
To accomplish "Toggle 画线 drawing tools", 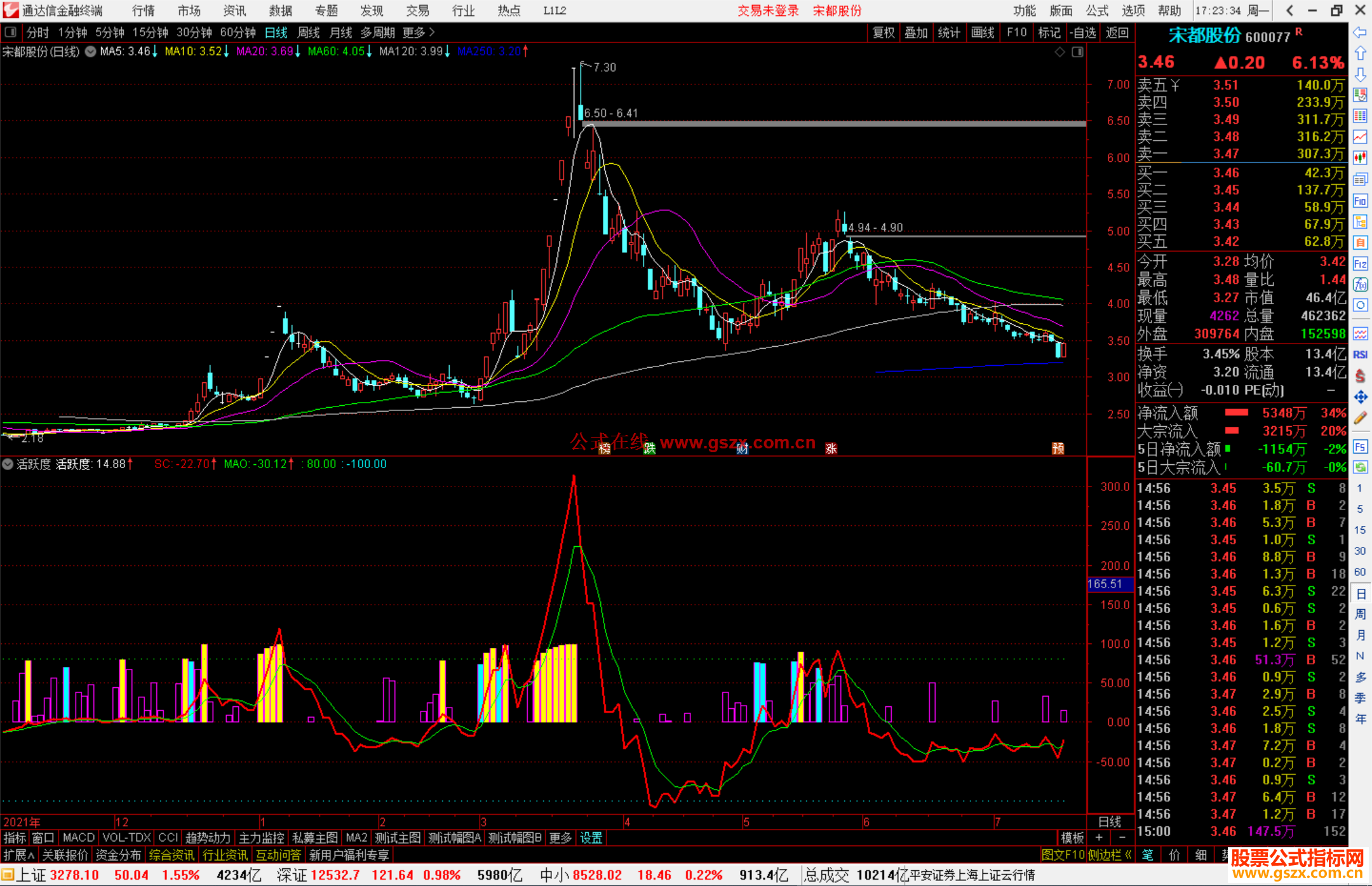I will (x=983, y=32).
